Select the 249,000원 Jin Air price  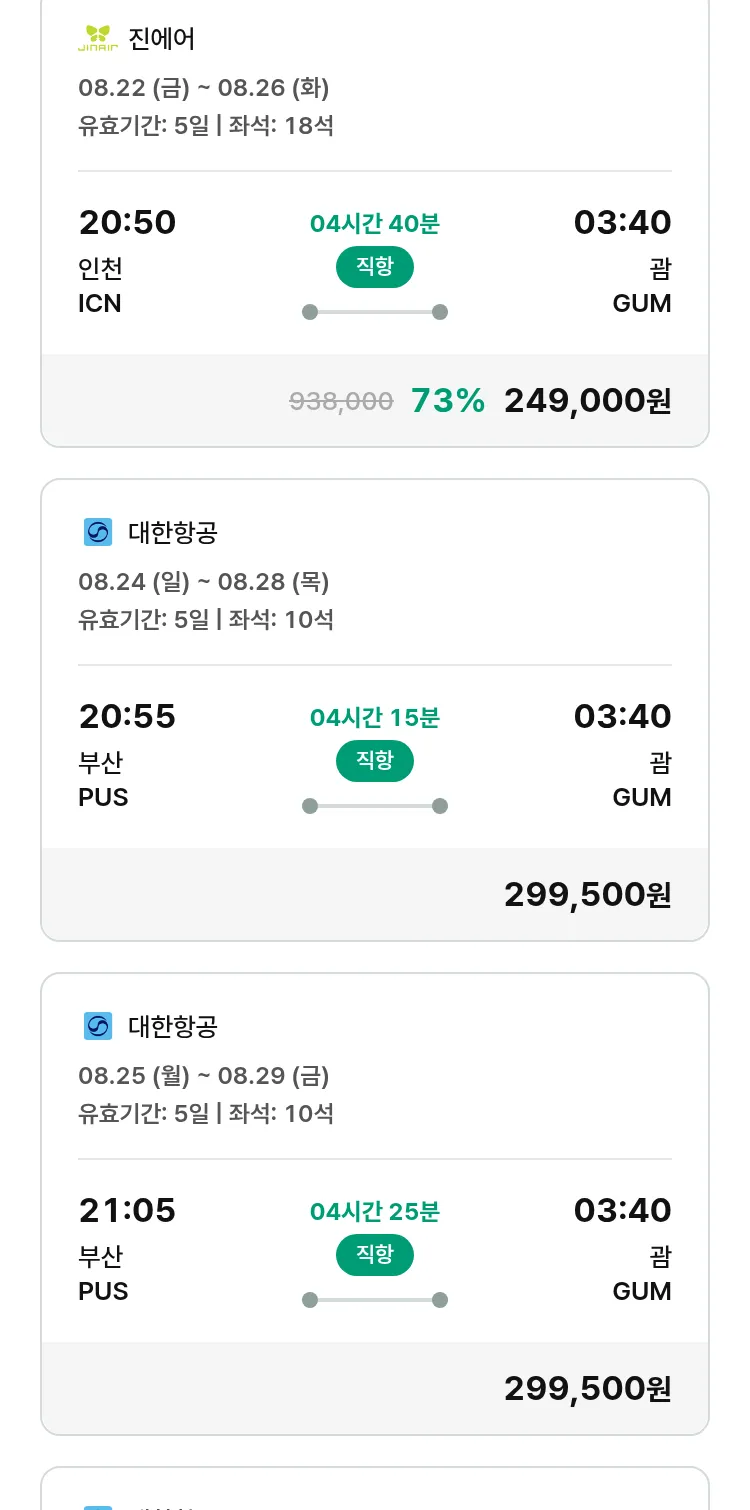click(x=587, y=401)
